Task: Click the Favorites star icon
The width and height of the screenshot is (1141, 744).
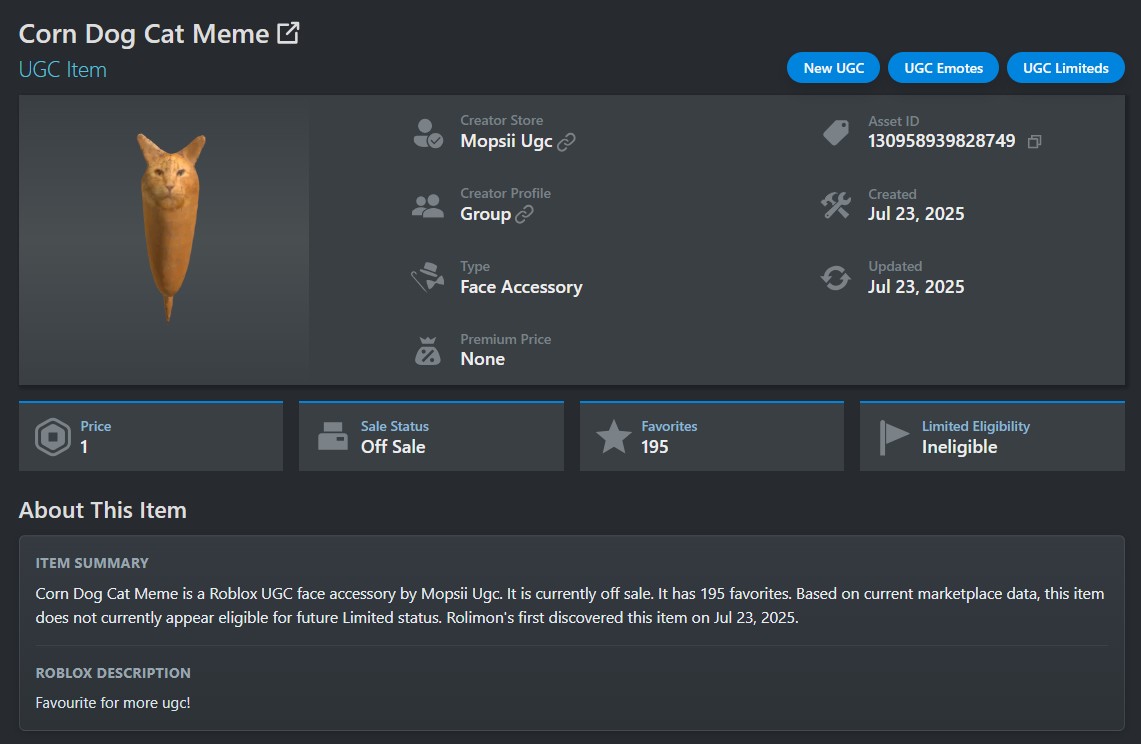Action: (x=613, y=436)
